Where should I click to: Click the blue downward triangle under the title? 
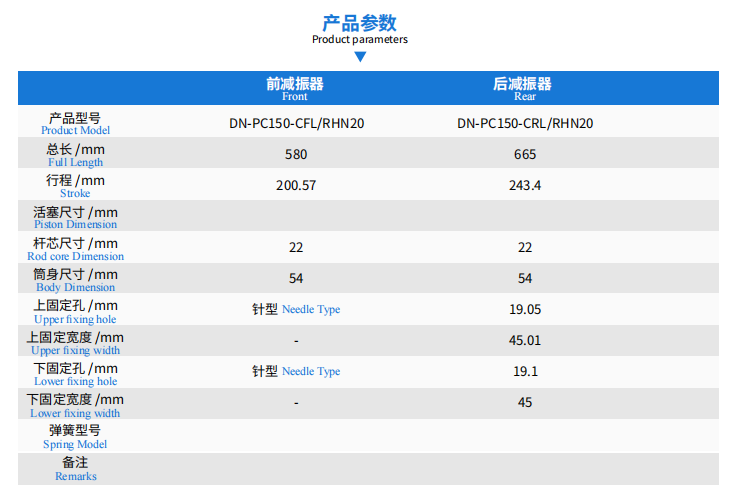tap(360, 57)
